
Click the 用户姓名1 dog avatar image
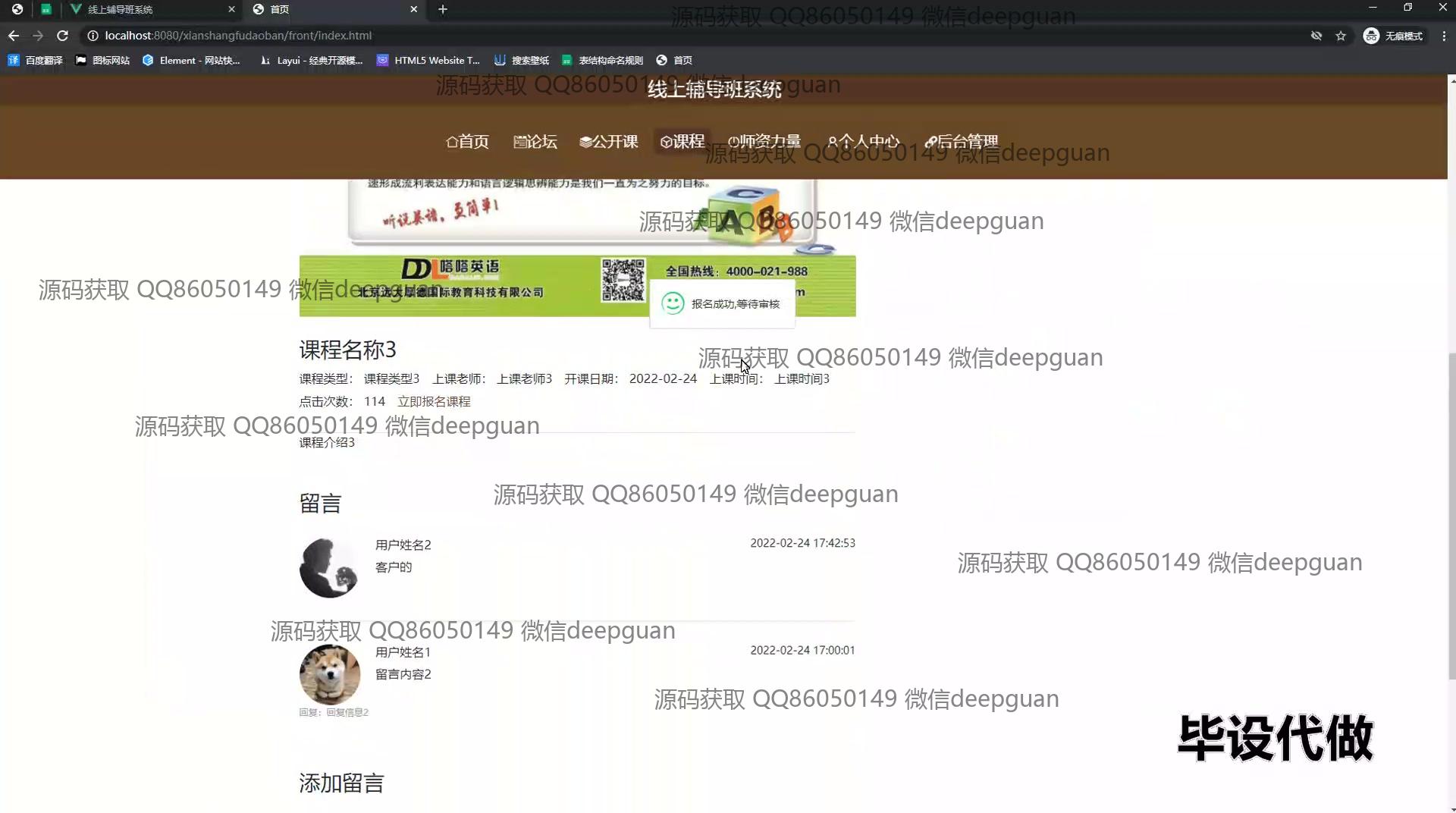329,675
